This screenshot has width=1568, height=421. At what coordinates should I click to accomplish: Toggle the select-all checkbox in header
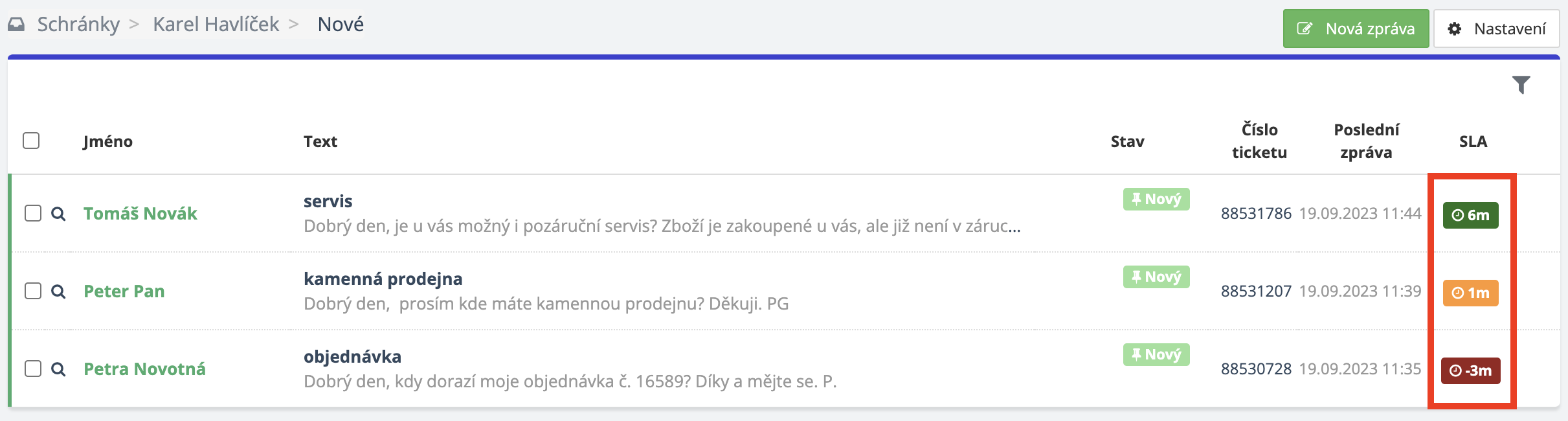point(31,141)
